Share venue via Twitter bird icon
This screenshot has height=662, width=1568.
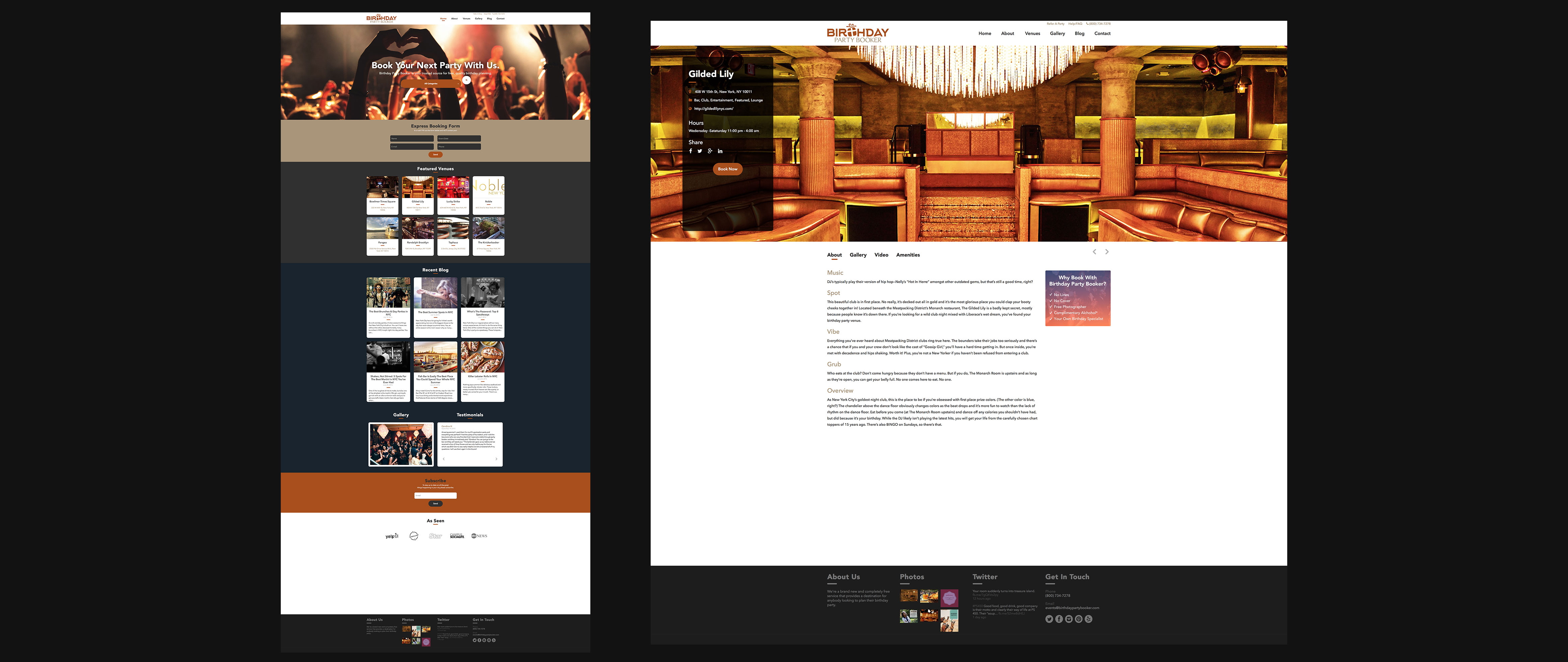click(x=700, y=151)
